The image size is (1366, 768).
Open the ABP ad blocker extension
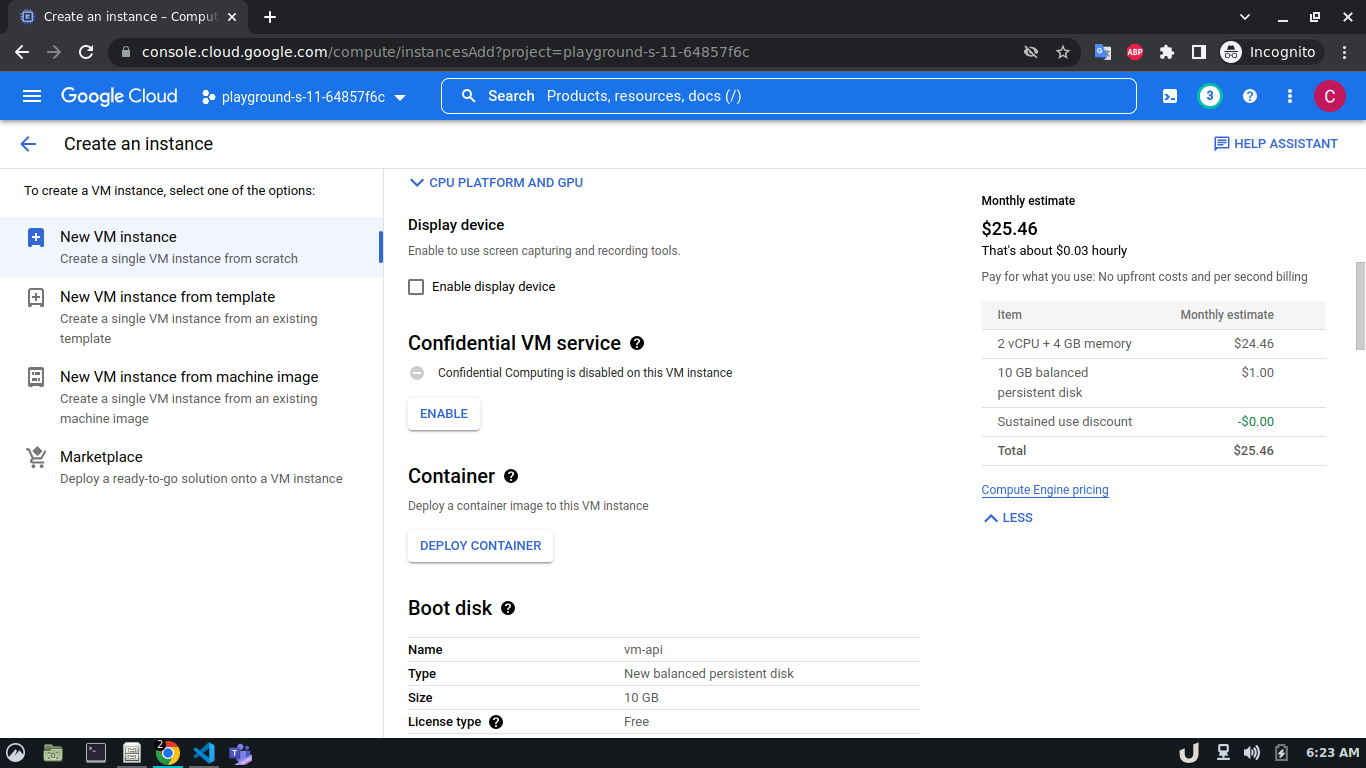pos(1135,52)
